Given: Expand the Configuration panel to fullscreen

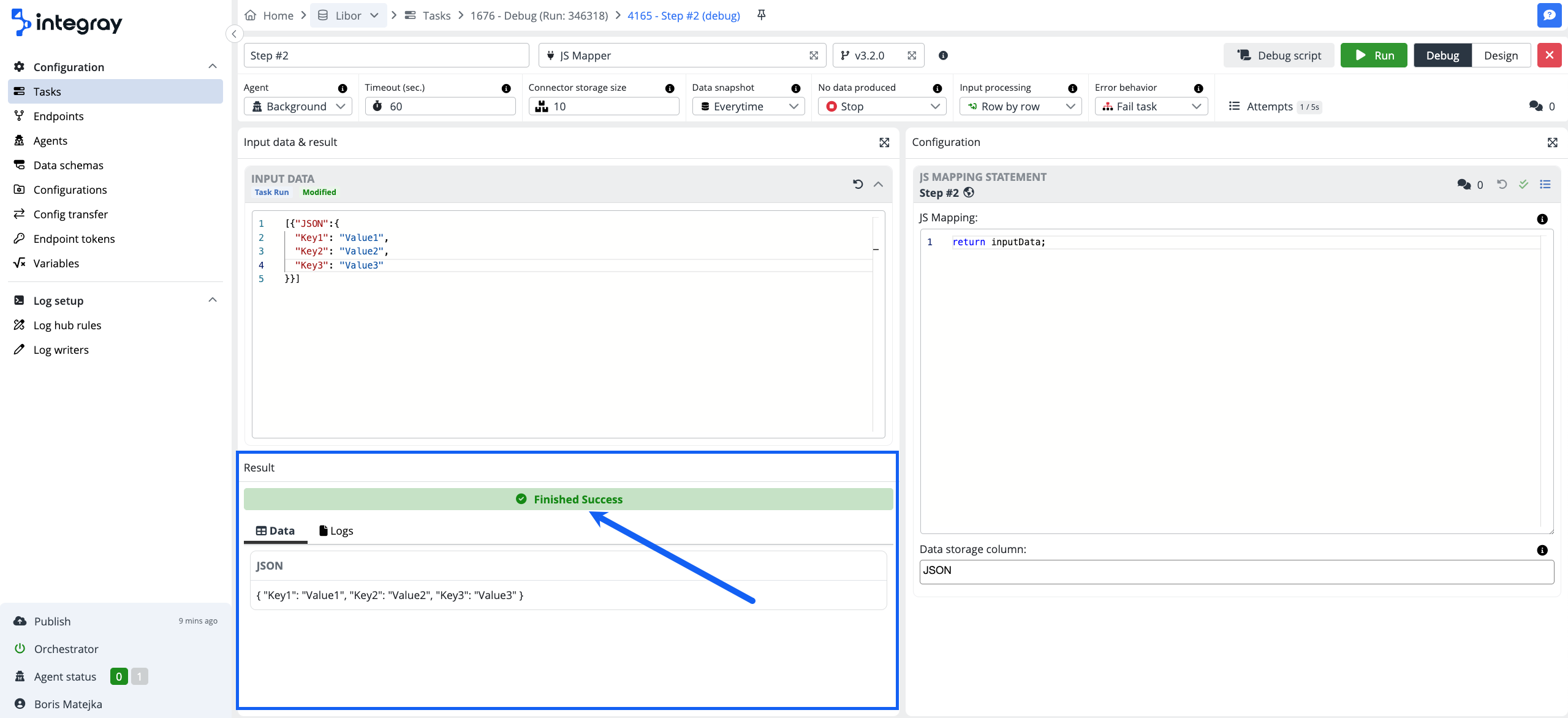Looking at the screenshot, I should point(1552,142).
